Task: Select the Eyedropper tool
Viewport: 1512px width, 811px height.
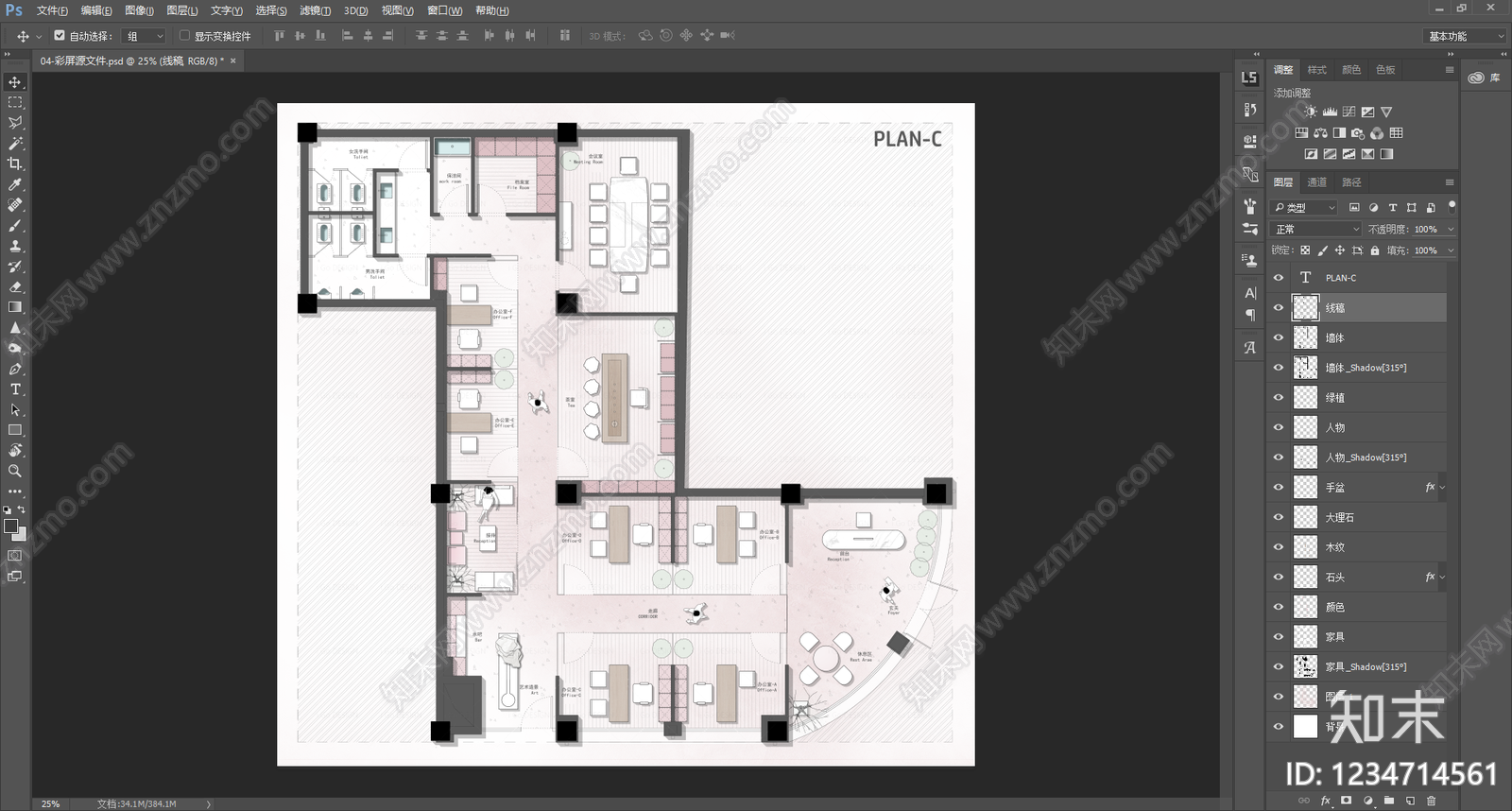Action: pos(15,184)
